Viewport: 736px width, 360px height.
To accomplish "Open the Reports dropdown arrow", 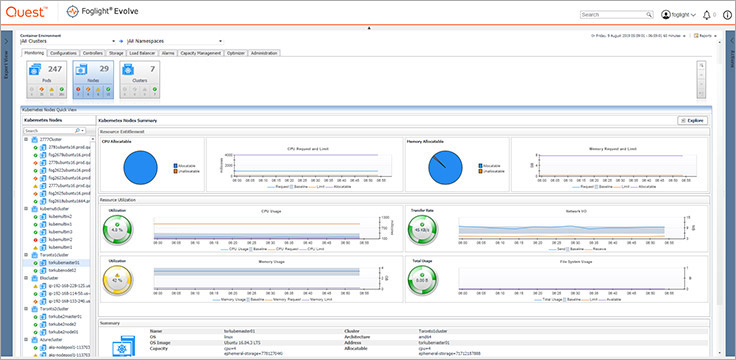I will (x=715, y=36).
